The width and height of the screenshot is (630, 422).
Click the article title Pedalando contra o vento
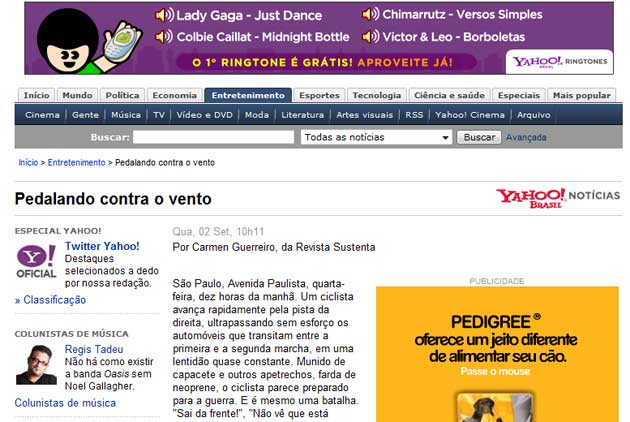pyautogui.click(x=113, y=199)
